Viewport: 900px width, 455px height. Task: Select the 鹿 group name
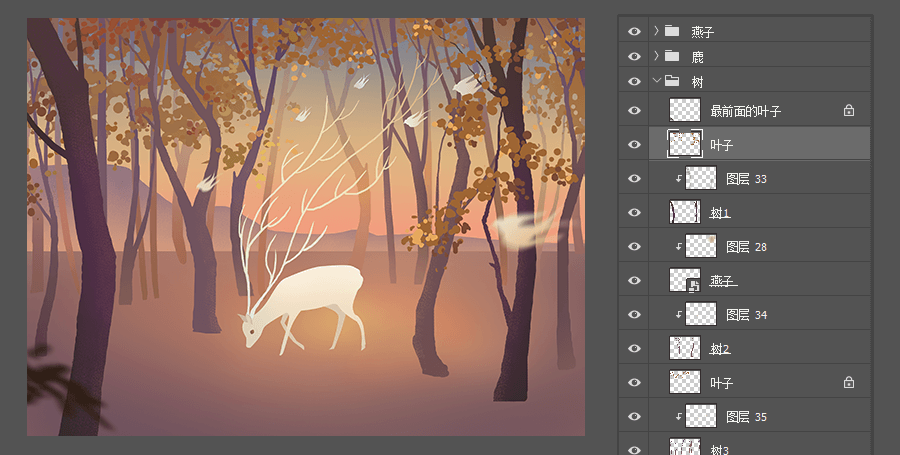click(x=697, y=57)
